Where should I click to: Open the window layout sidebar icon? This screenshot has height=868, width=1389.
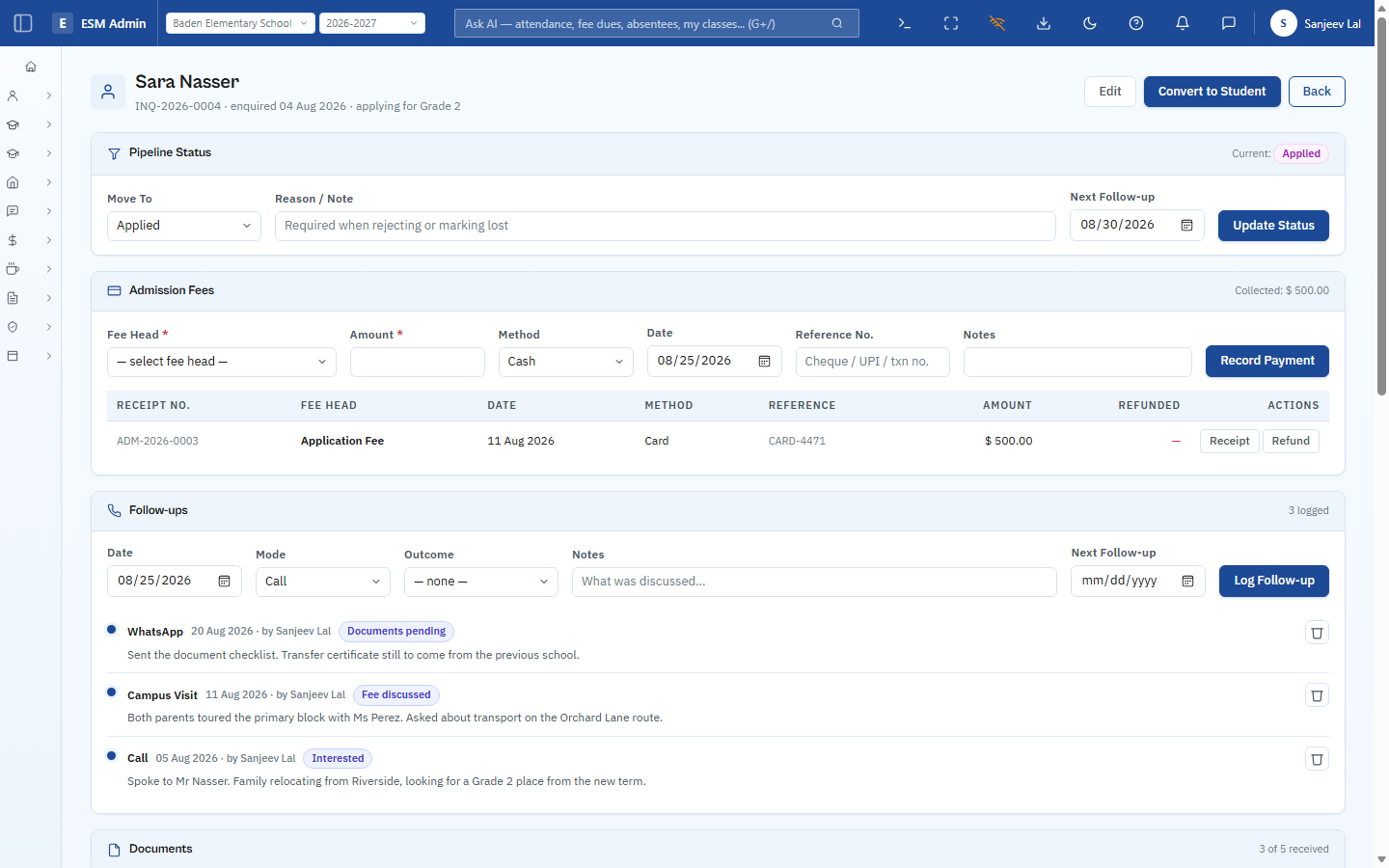pyautogui.click(x=13, y=356)
